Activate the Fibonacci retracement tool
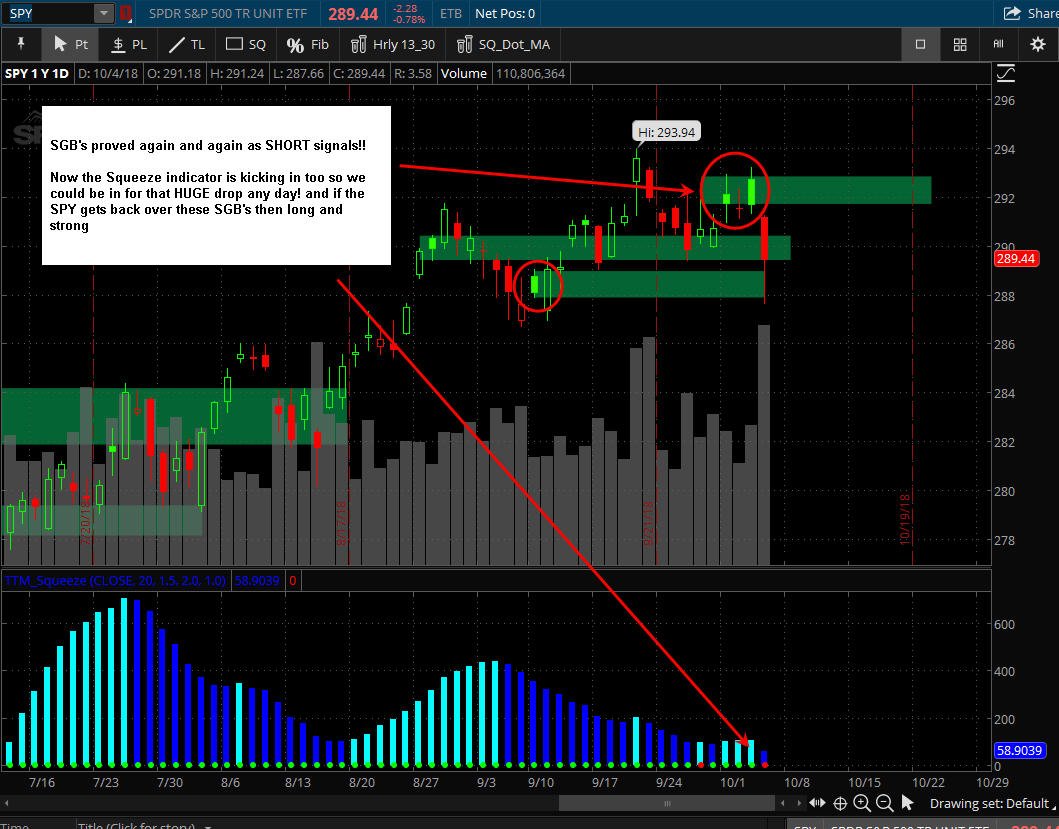1059x829 pixels. pyautogui.click(x=307, y=45)
